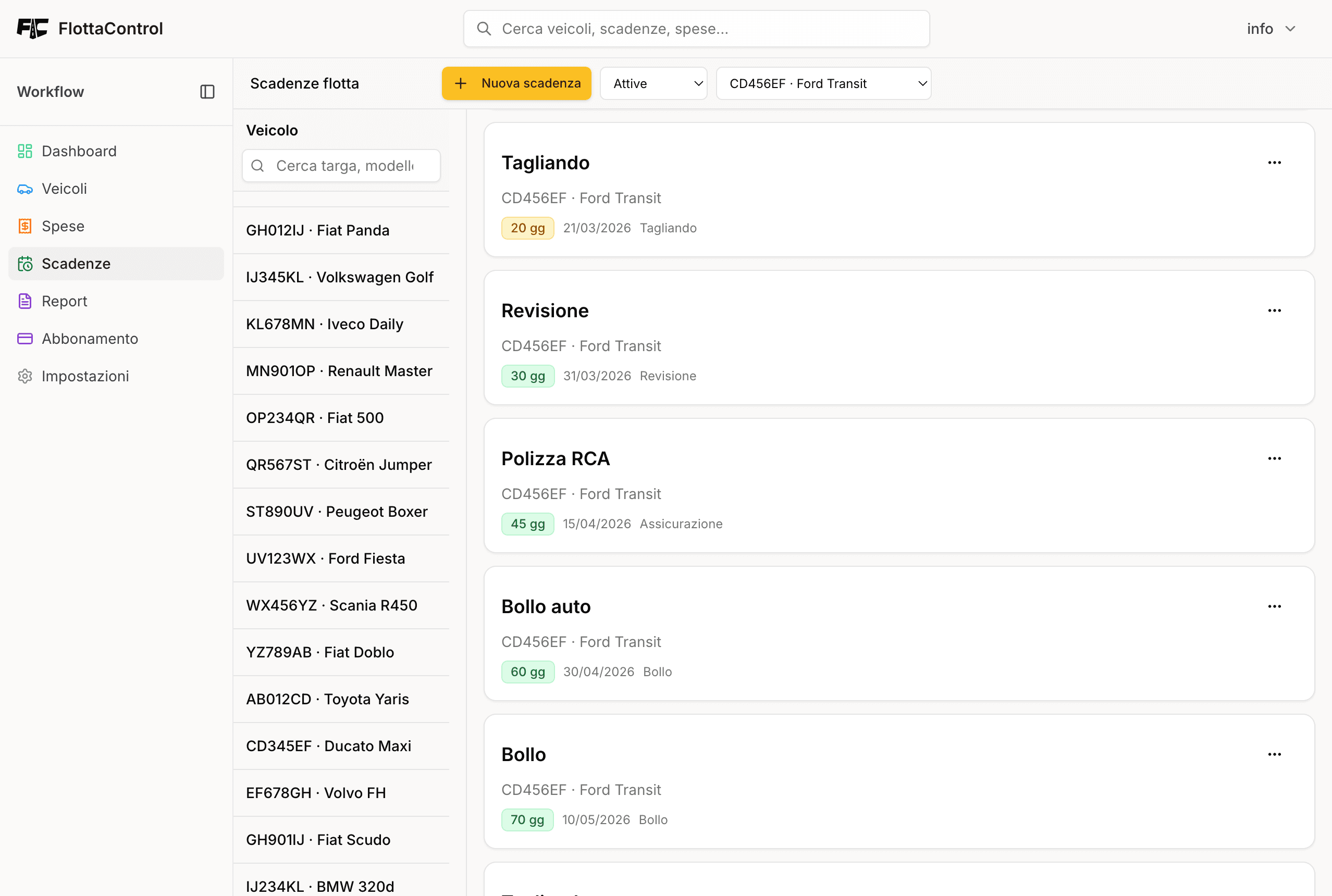Open the Spese expenses page
Screen dimensions: 1332x896
pos(63,226)
